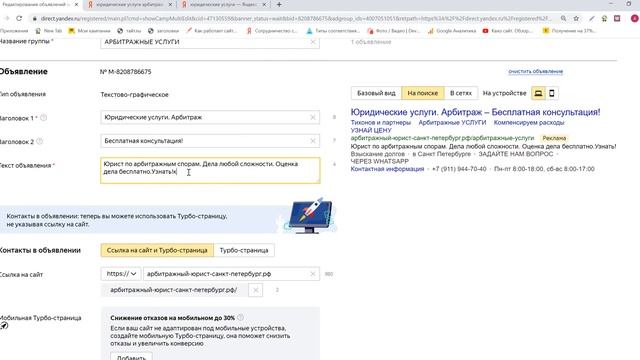Clear the site link field with its X icon
Image resolution: width=640 pixels, height=360 pixels.
pyautogui.click(x=313, y=274)
